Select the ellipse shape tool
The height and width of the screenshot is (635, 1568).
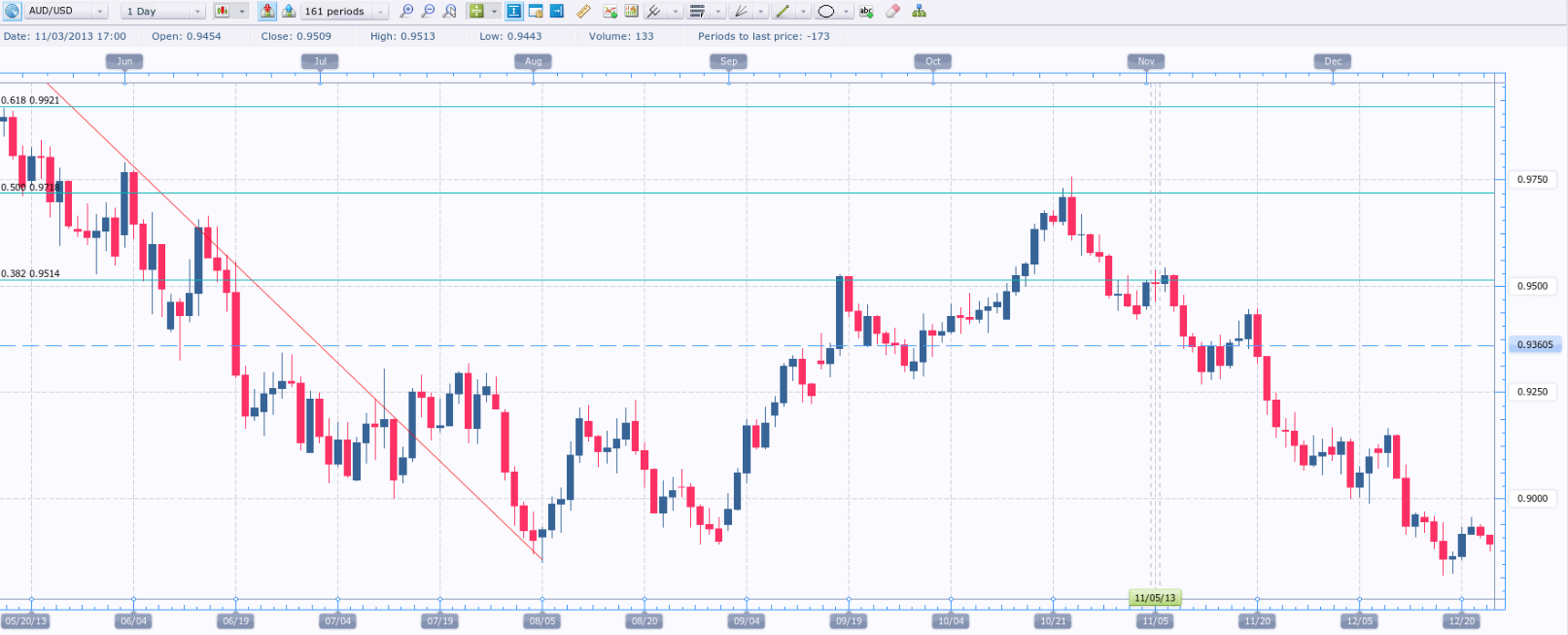click(x=825, y=11)
